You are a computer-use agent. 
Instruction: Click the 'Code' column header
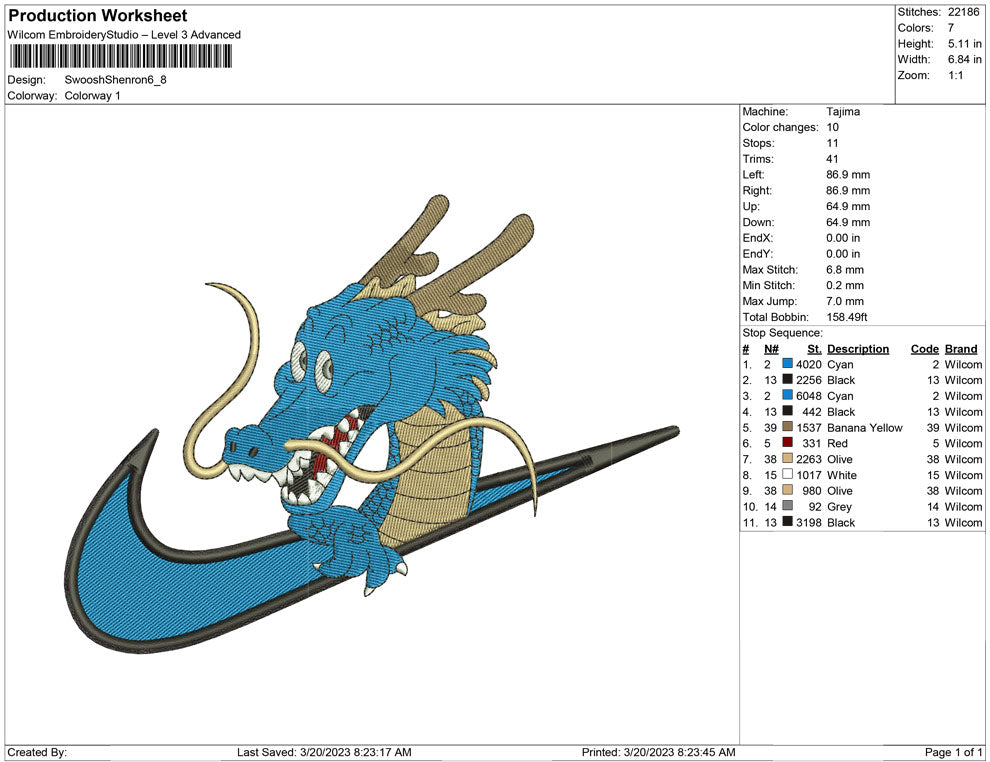[x=925, y=348]
